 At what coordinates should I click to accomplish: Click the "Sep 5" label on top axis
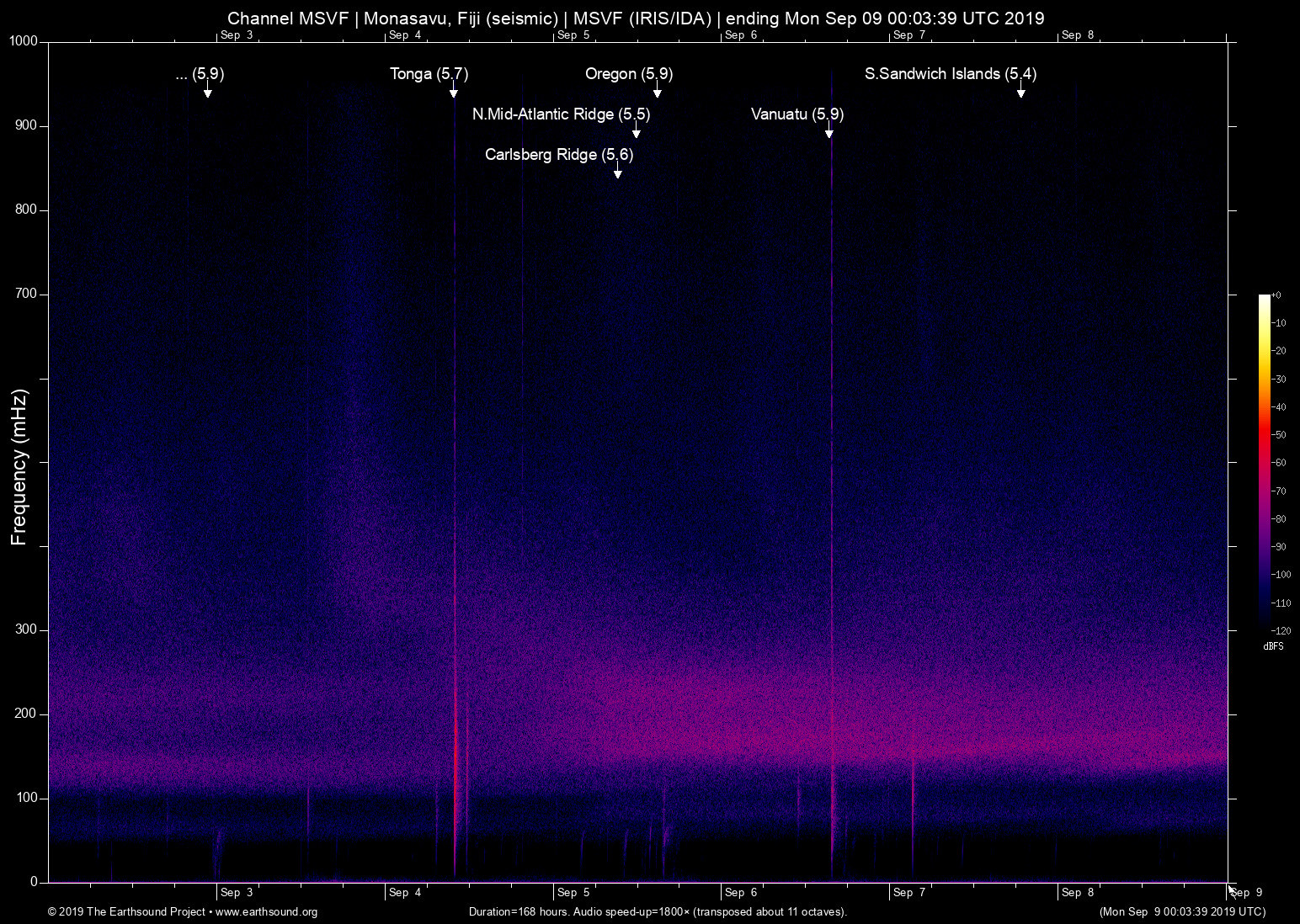click(573, 35)
